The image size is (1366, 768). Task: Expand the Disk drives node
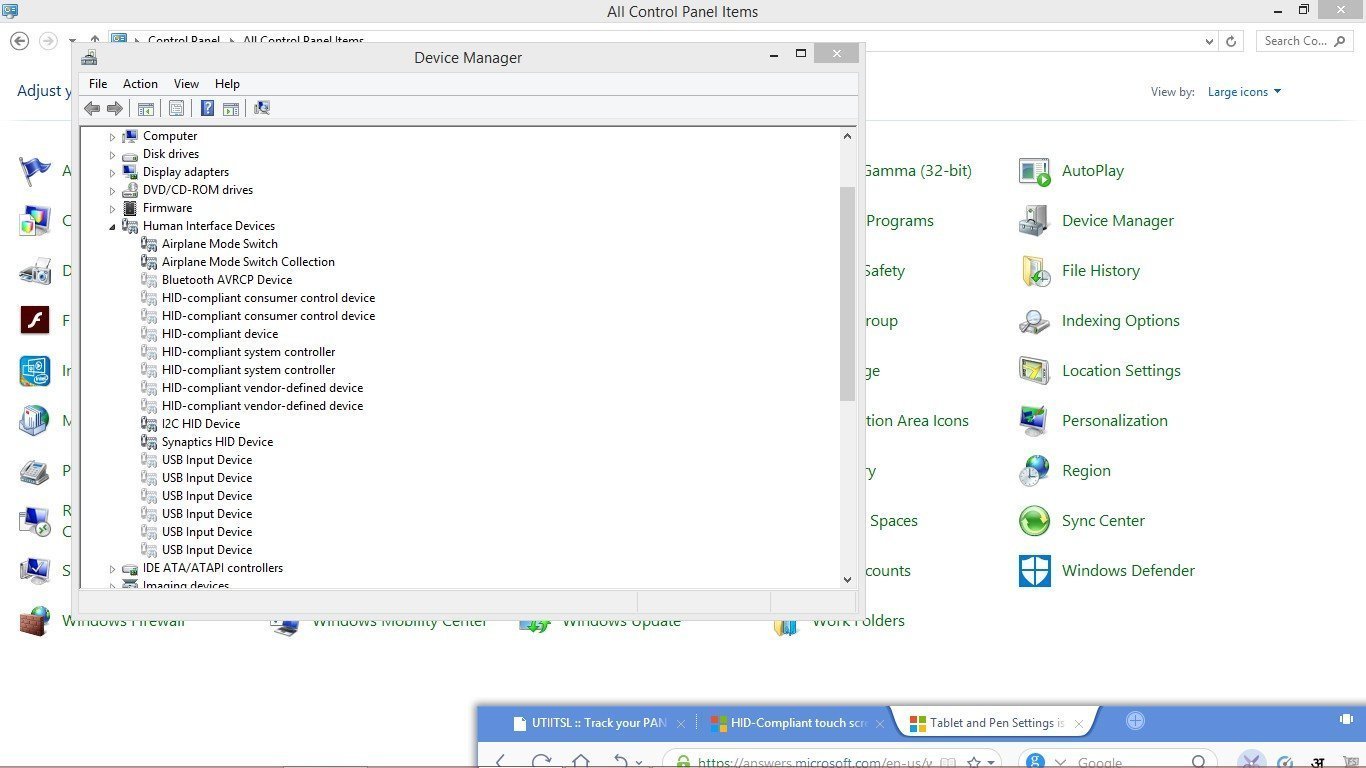[x=113, y=155]
